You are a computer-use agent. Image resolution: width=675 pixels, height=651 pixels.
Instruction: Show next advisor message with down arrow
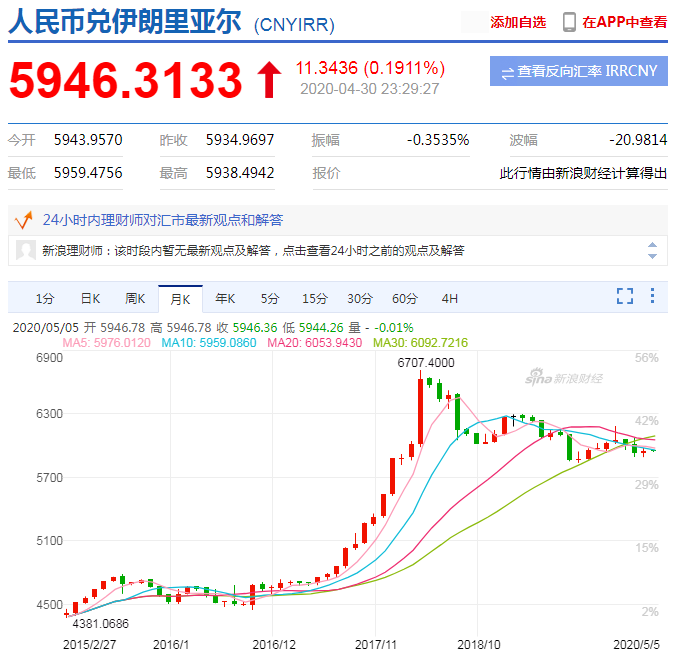653,256
